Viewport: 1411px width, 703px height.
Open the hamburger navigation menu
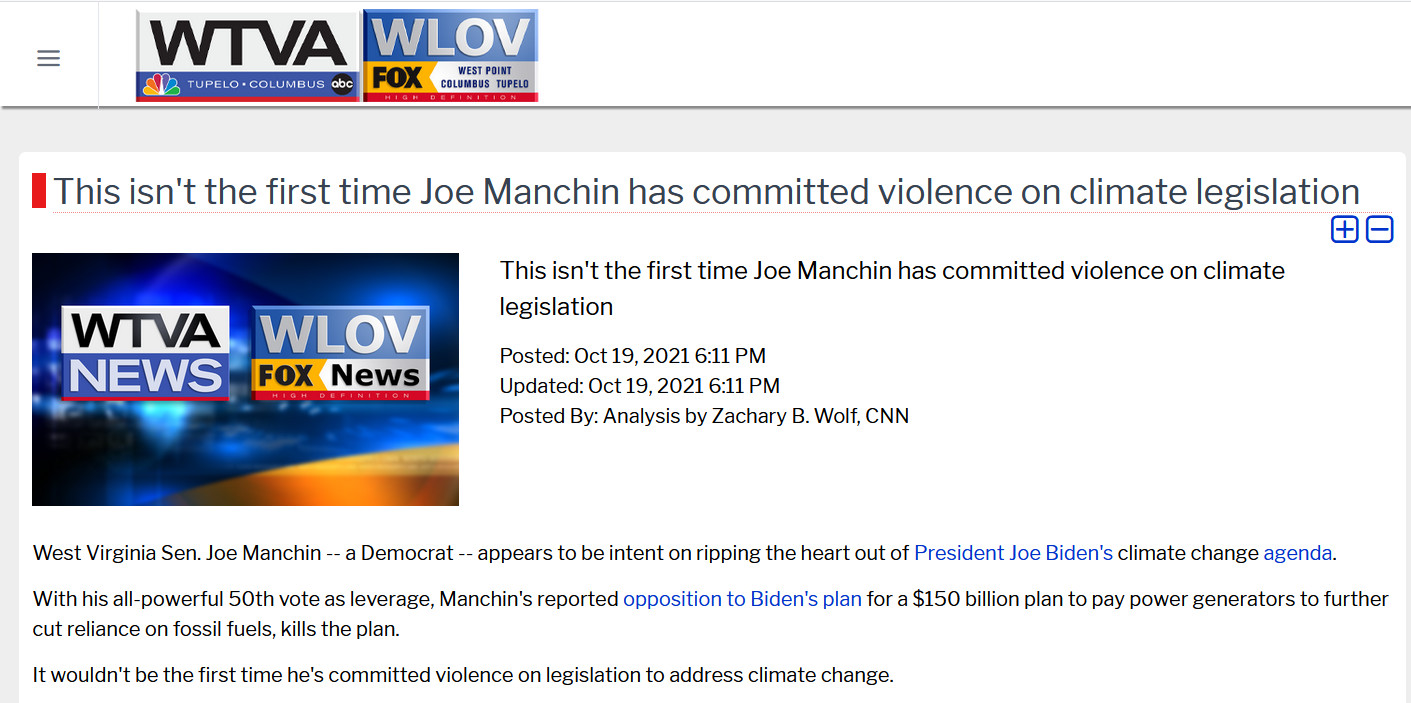[x=48, y=58]
